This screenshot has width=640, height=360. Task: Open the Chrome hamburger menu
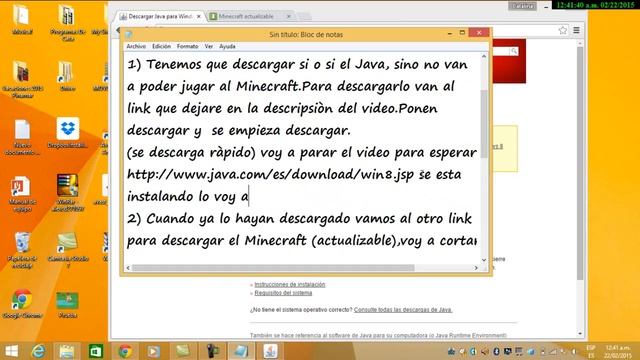pos(576,30)
